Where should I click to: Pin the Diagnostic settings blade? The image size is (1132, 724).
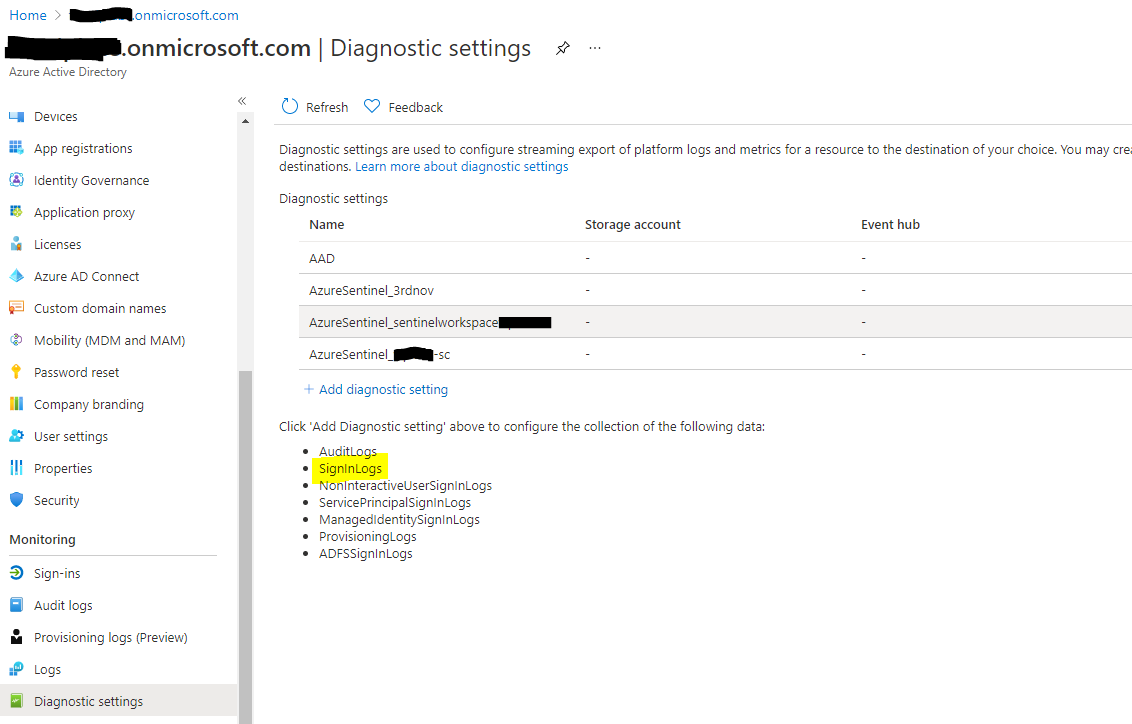point(562,48)
